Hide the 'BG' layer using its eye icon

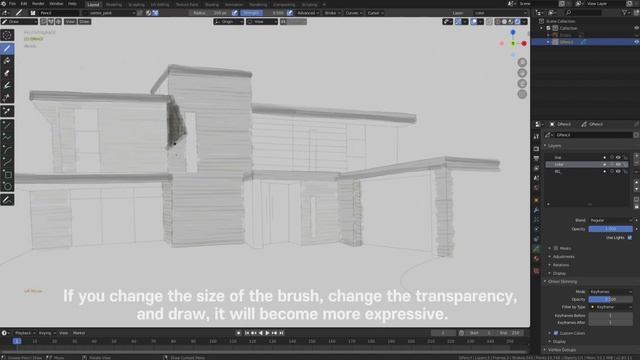pos(618,172)
